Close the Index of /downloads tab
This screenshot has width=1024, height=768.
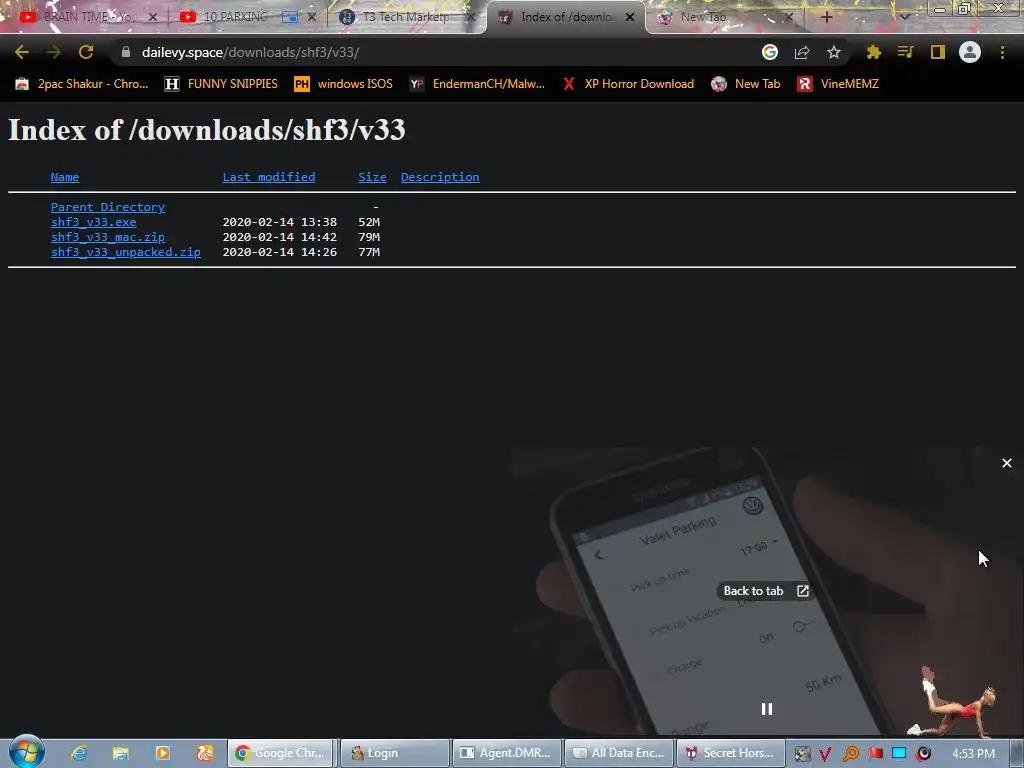coord(630,17)
